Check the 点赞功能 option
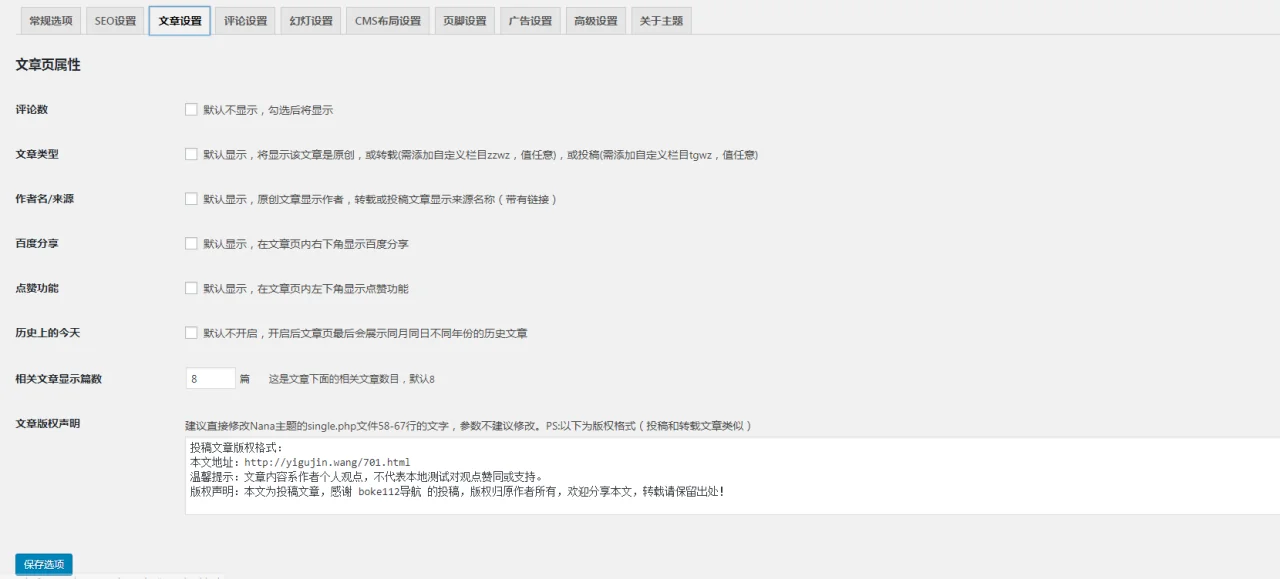 click(x=191, y=288)
